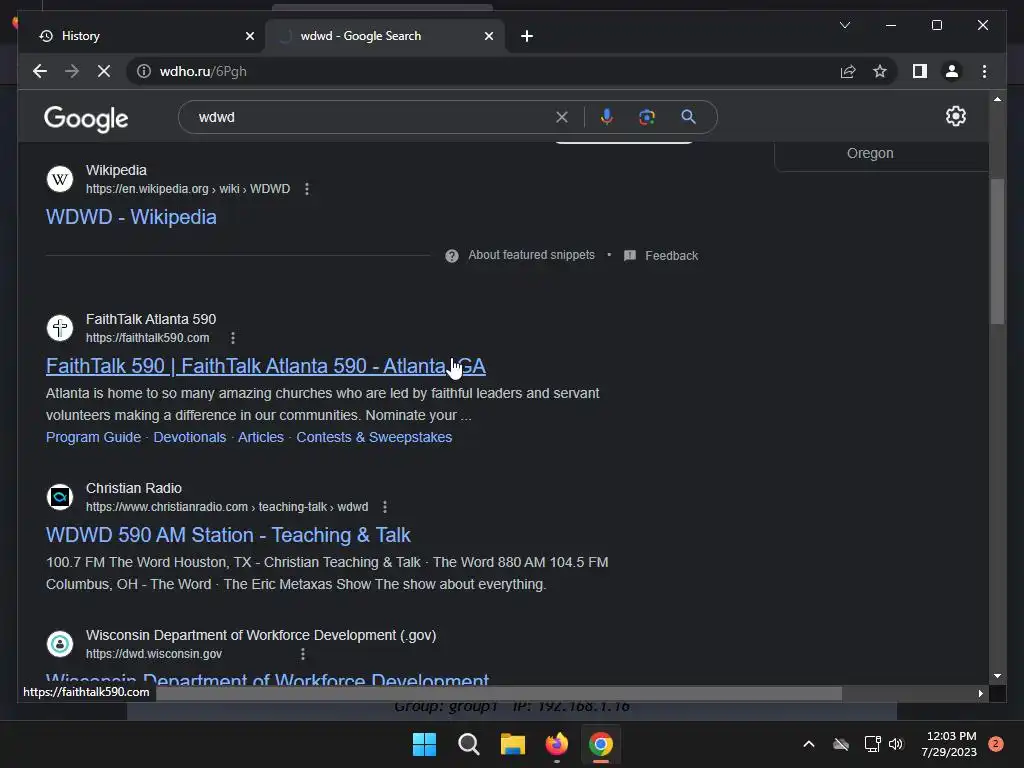Viewport: 1024px width, 768px height.
Task: Open taskbar Search
Action: pos(468,744)
